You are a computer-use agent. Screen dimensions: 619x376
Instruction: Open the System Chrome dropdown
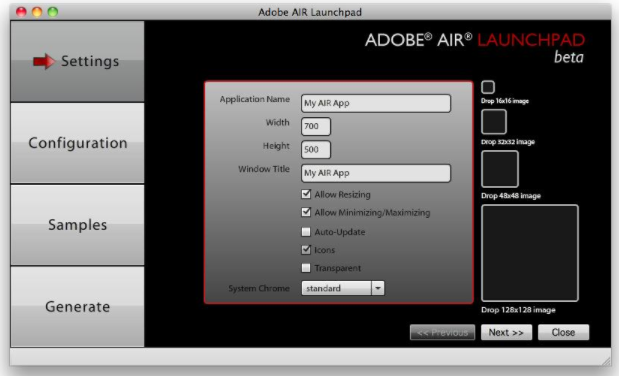tap(343, 288)
